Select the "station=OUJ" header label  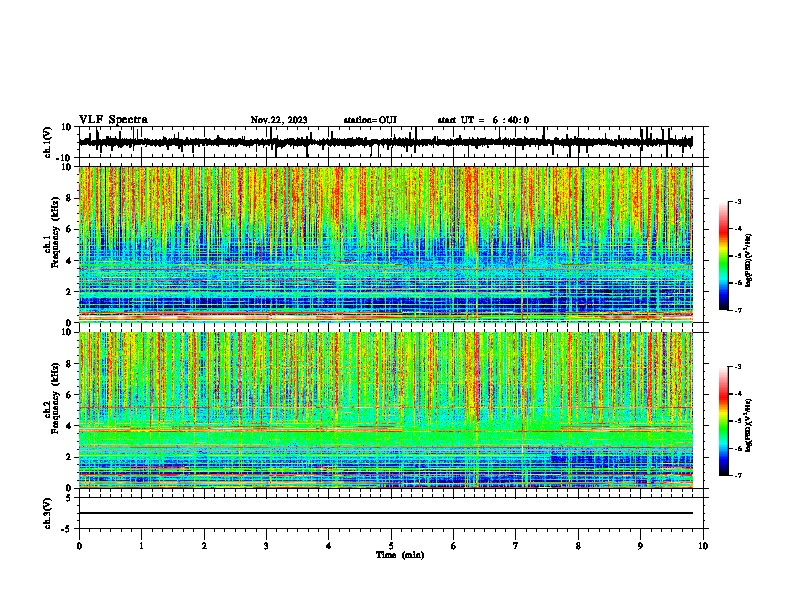tap(370, 120)
